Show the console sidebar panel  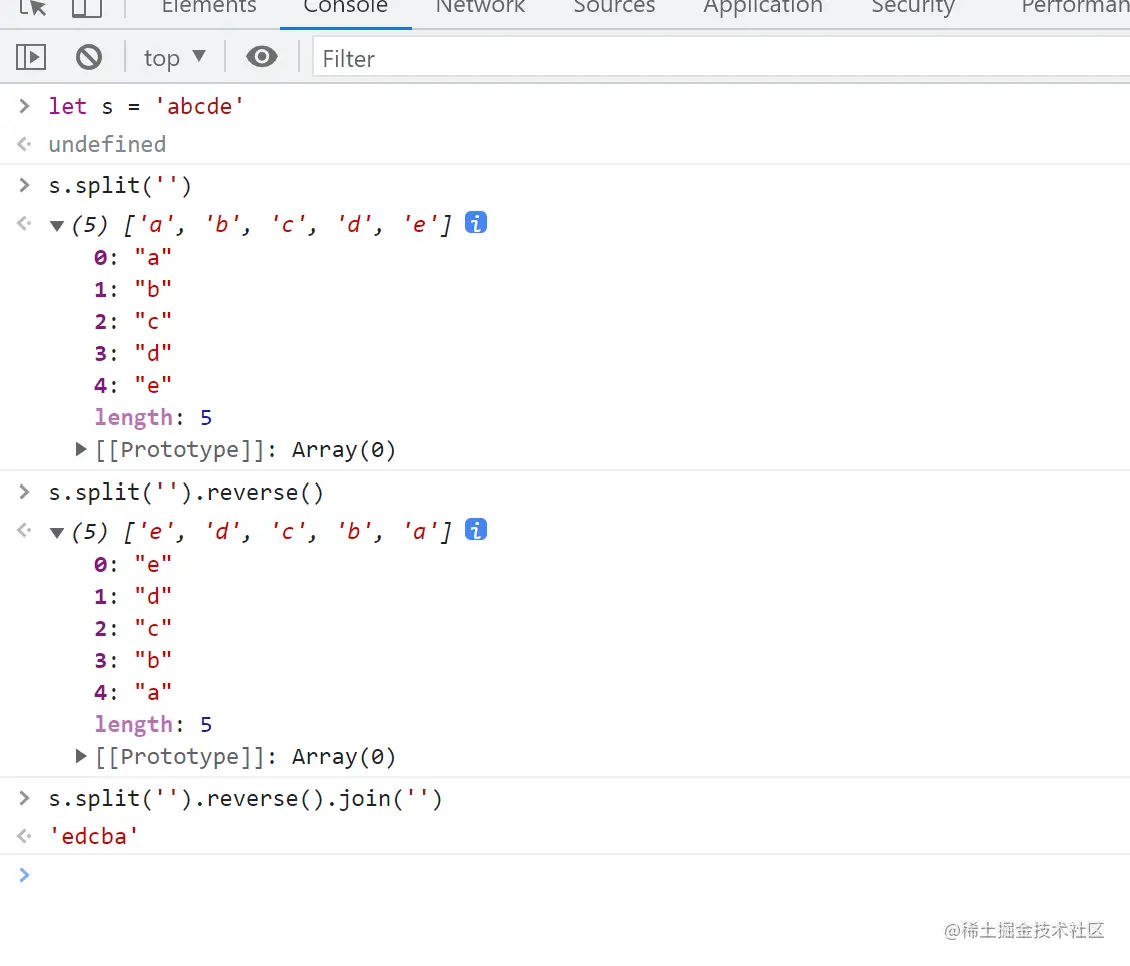point(31,57)
